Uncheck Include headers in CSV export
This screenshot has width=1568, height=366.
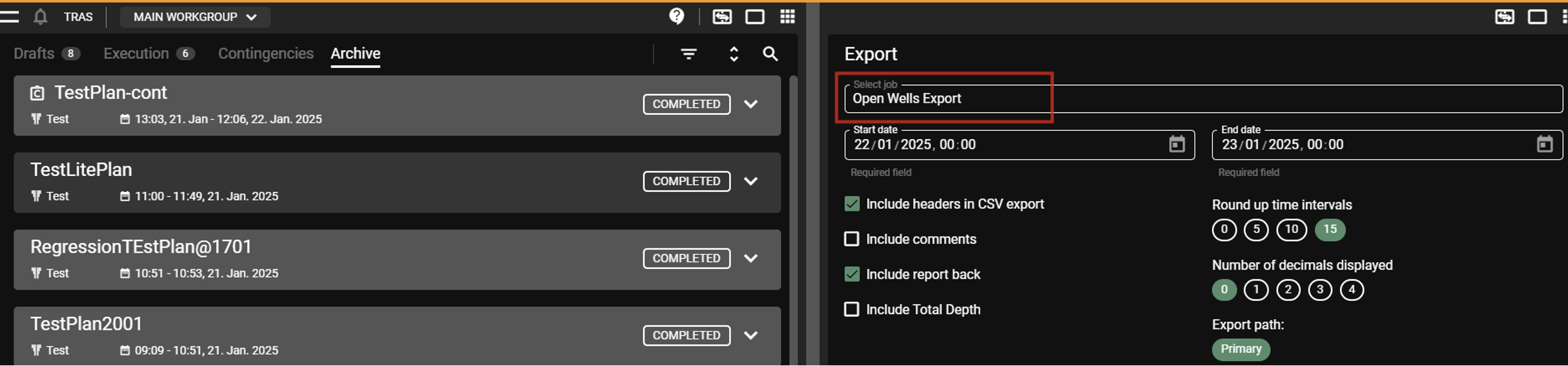point(852,204)
